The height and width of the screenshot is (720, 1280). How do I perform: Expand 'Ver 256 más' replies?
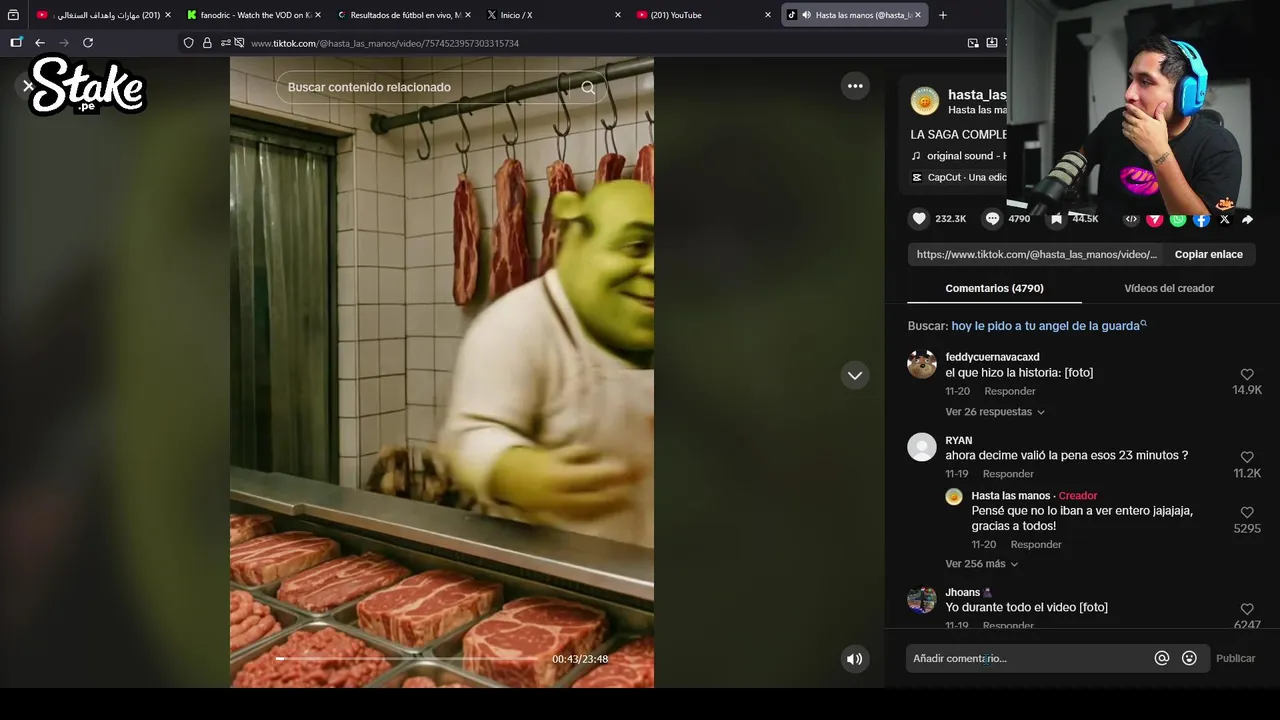pyautogui.click(x=982, y=564)
